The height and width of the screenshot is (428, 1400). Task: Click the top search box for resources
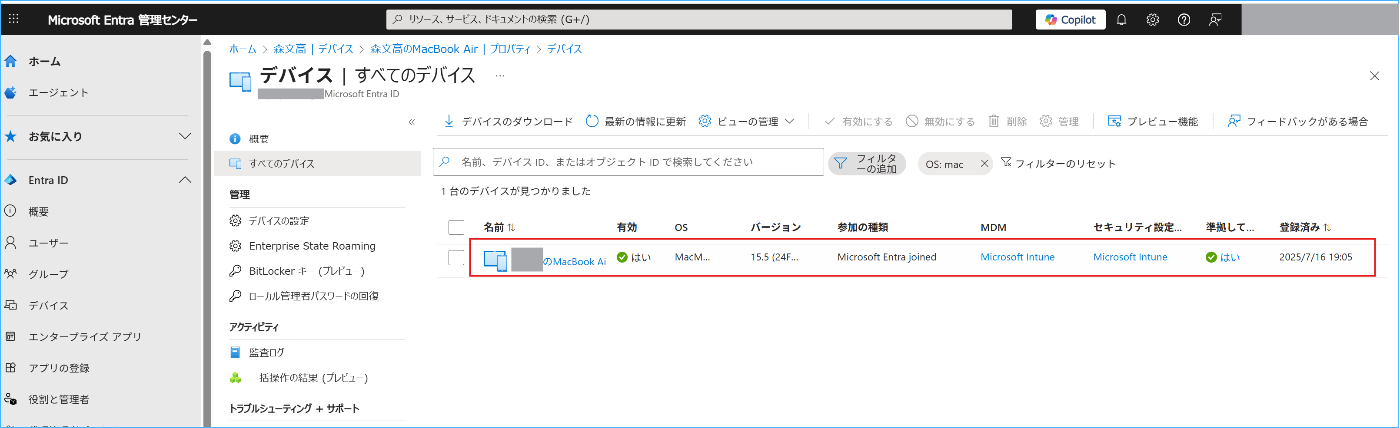click(699, 19)
